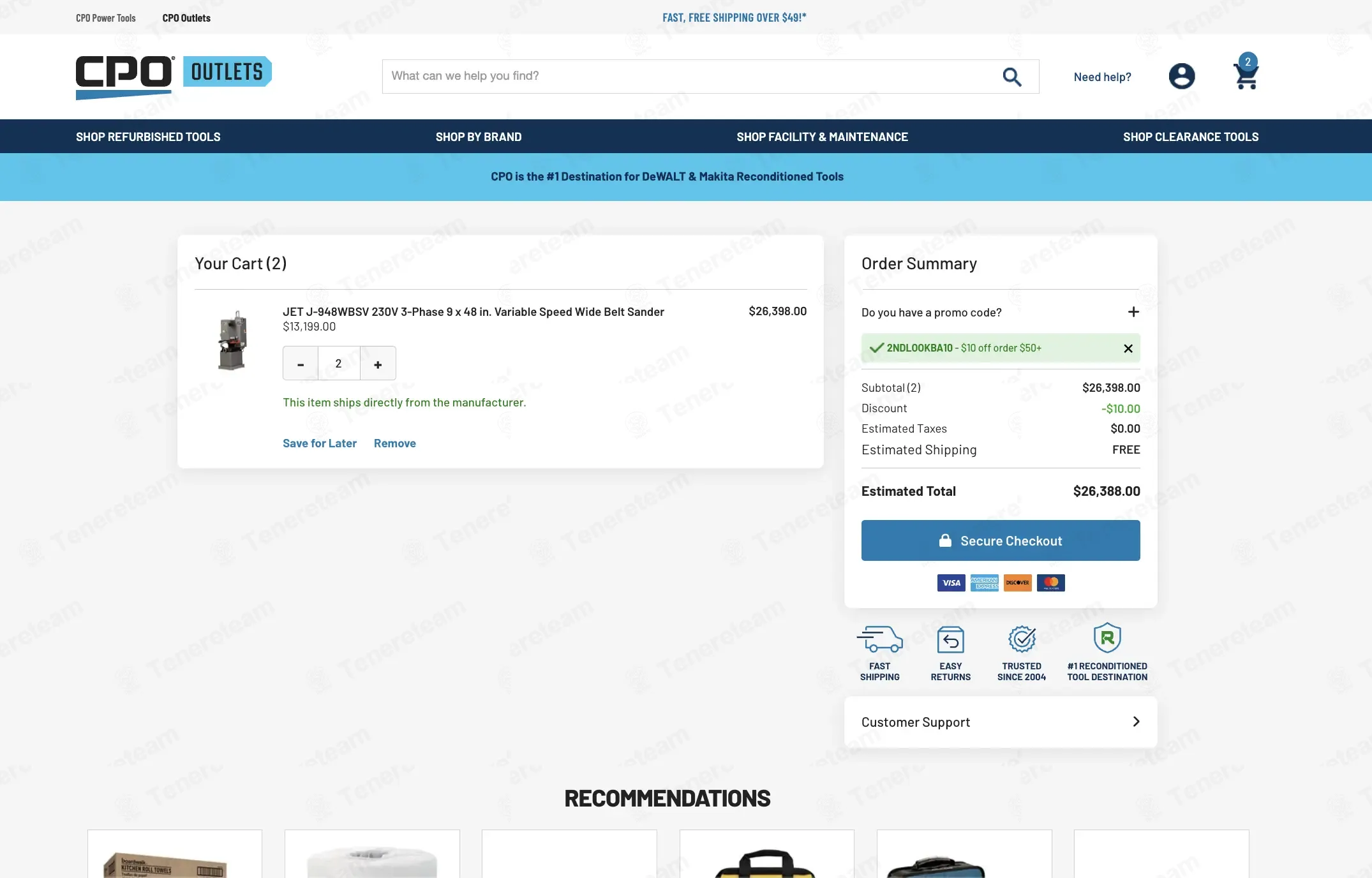The height and width of the screenshot is (878, 1372).
Task: Click Save for Later link
Action: pyautogui.click(x=320, y=443)
